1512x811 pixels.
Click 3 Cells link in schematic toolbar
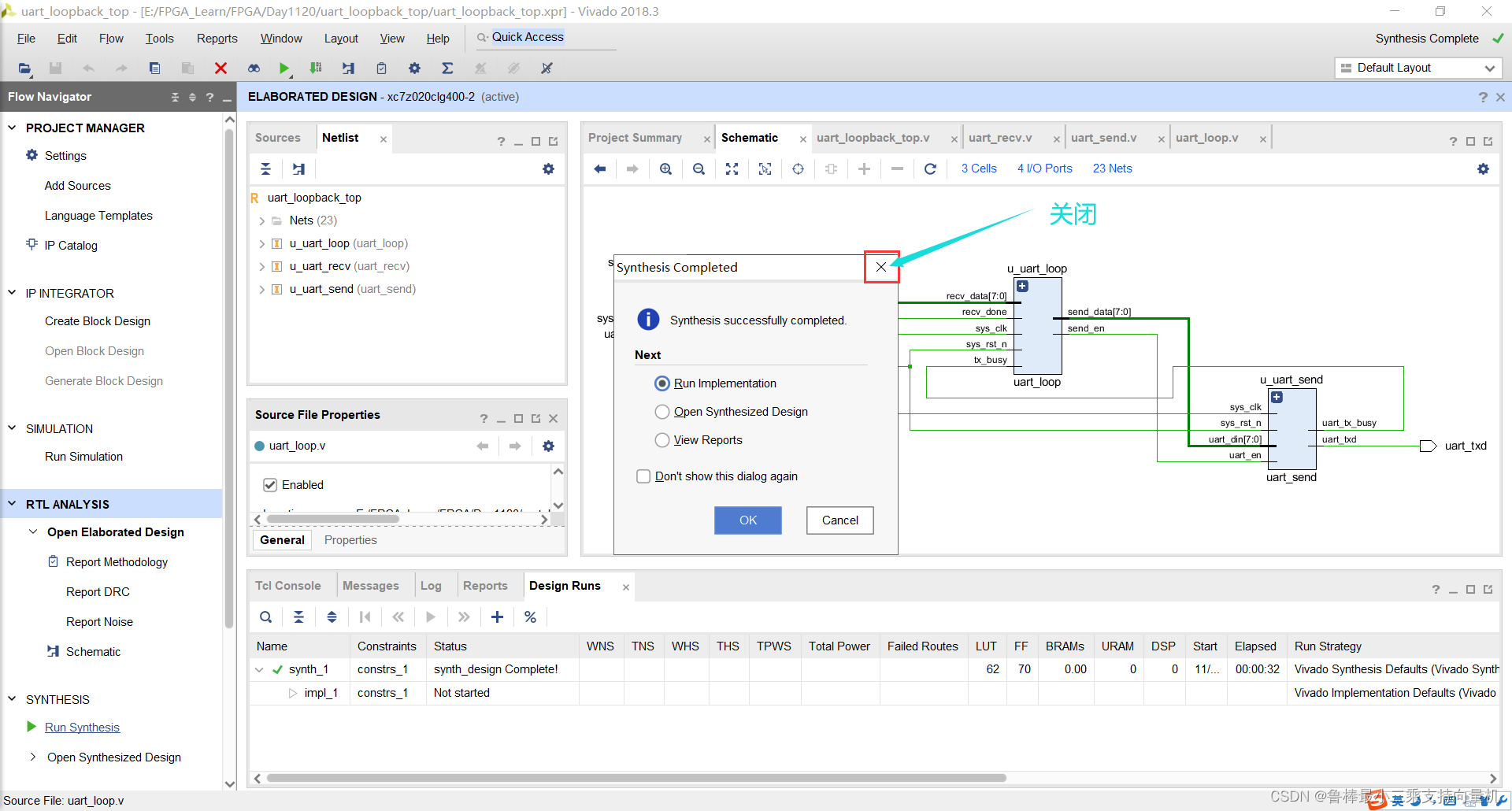[x=979, y=168]
